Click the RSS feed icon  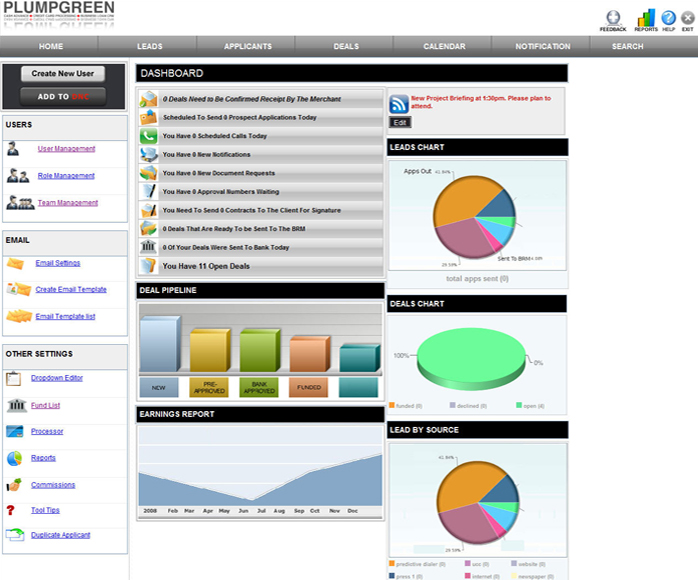(x=398, y=104)
